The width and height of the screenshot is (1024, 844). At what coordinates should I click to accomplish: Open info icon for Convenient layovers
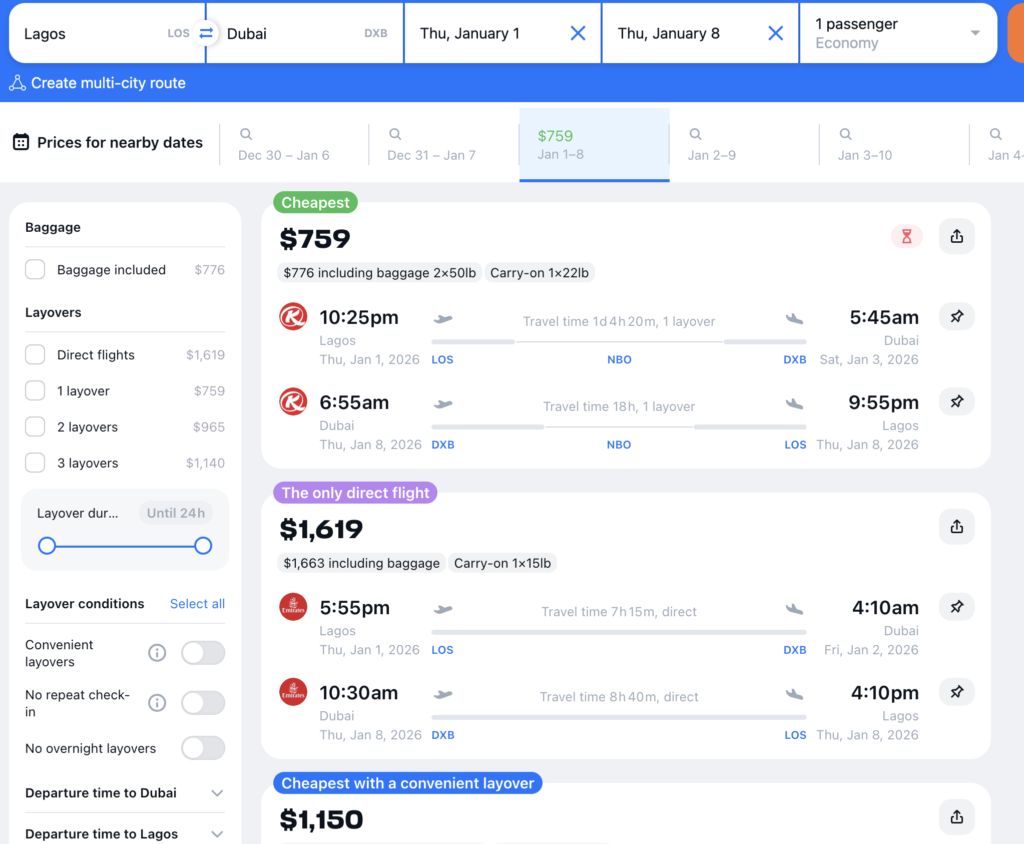[x=157, y=653]
